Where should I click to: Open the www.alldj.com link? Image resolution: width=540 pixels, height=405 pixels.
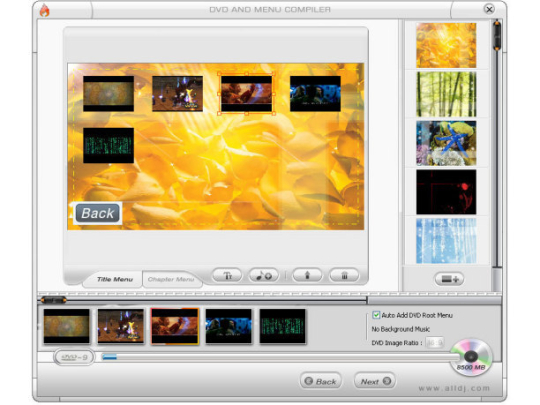(x=454, y=388)
